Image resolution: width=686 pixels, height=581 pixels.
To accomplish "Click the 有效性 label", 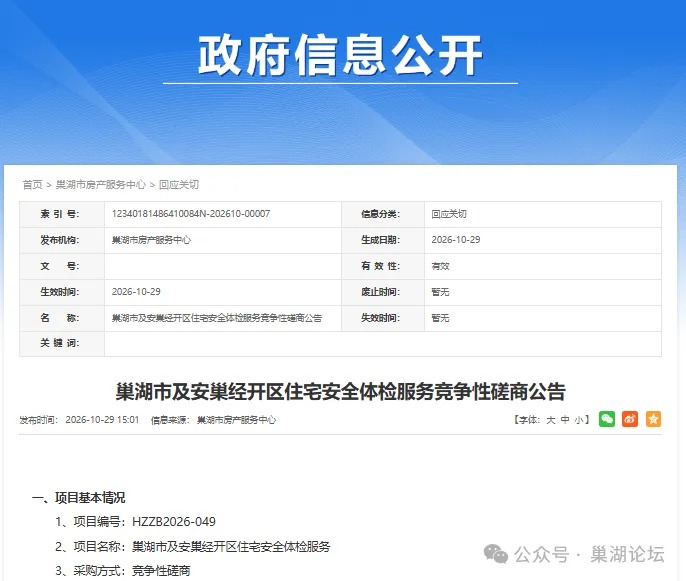I will tap(380, 266).
